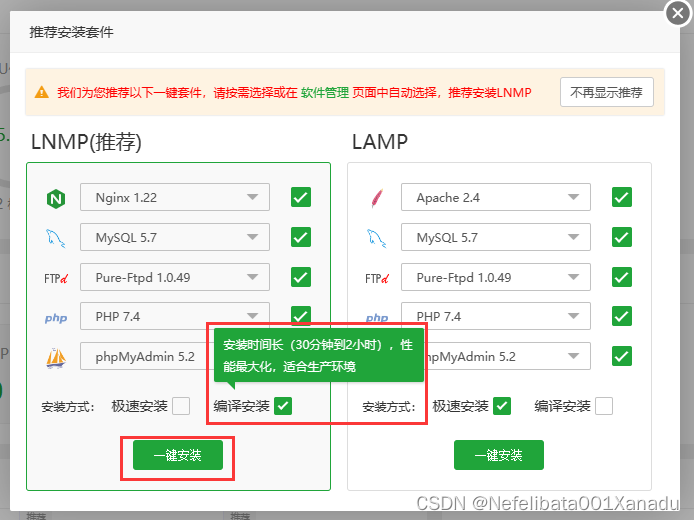The width and height of the screenshot is (694, 520).
Task: Uncheck MySQL 5.7 checkbox in LAMP
Action: pos(622,237)
